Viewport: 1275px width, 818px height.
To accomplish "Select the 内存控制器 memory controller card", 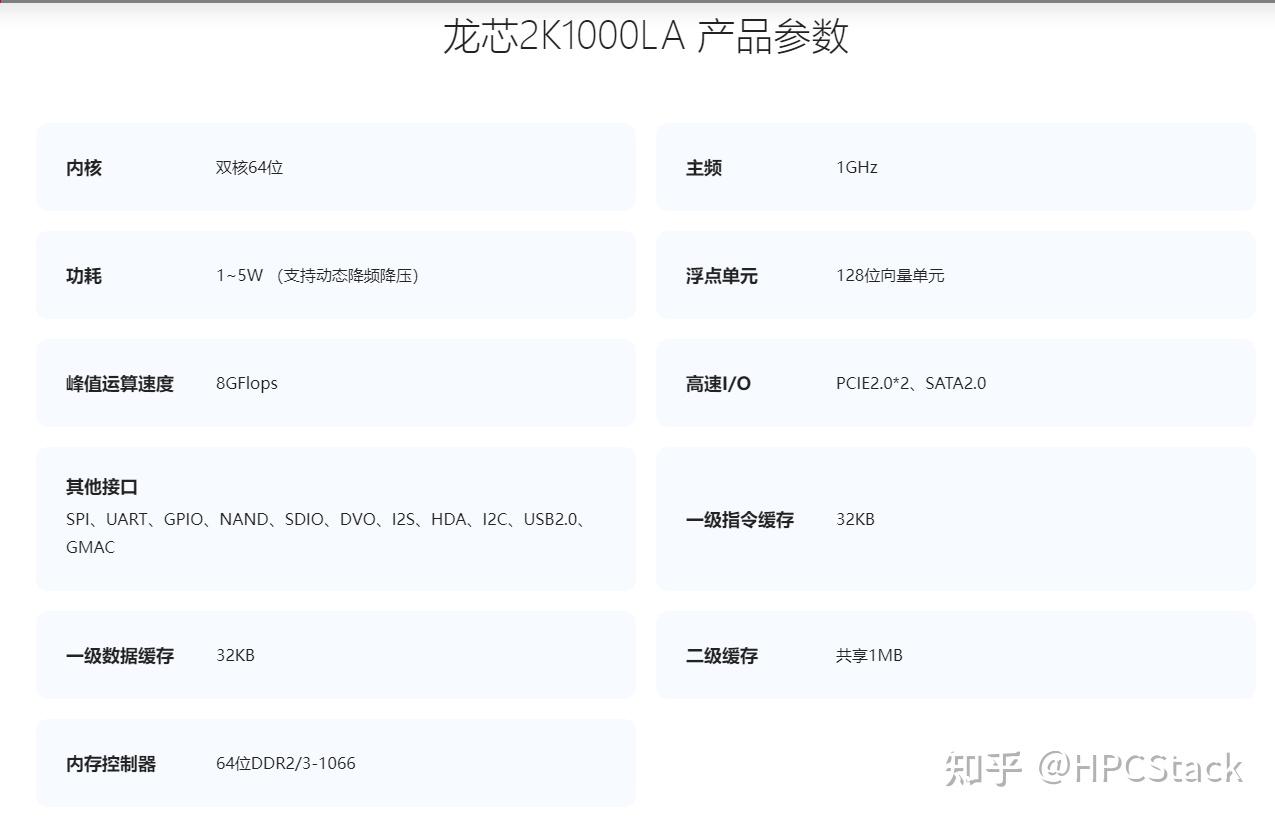I will pyautogui.click(x=335, y=762).
